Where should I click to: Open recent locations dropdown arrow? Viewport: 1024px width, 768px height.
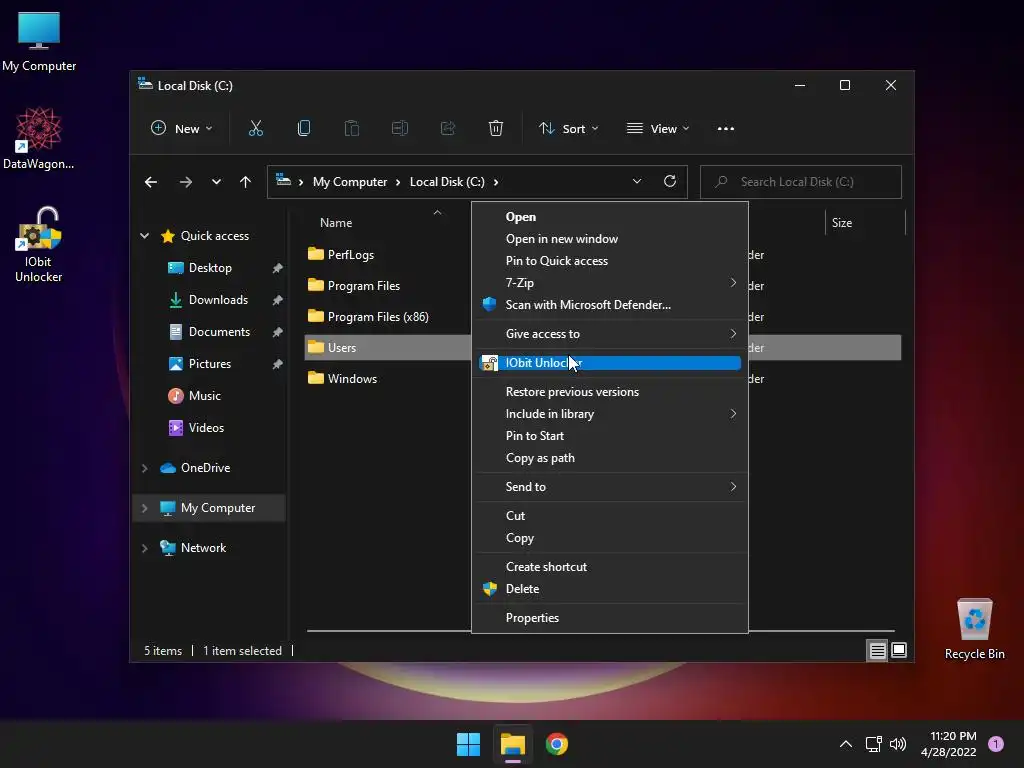216,182
